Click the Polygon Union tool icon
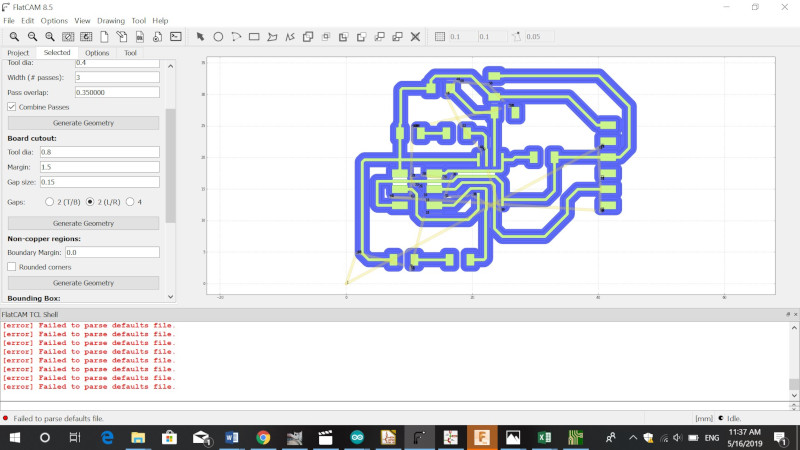 308,37
